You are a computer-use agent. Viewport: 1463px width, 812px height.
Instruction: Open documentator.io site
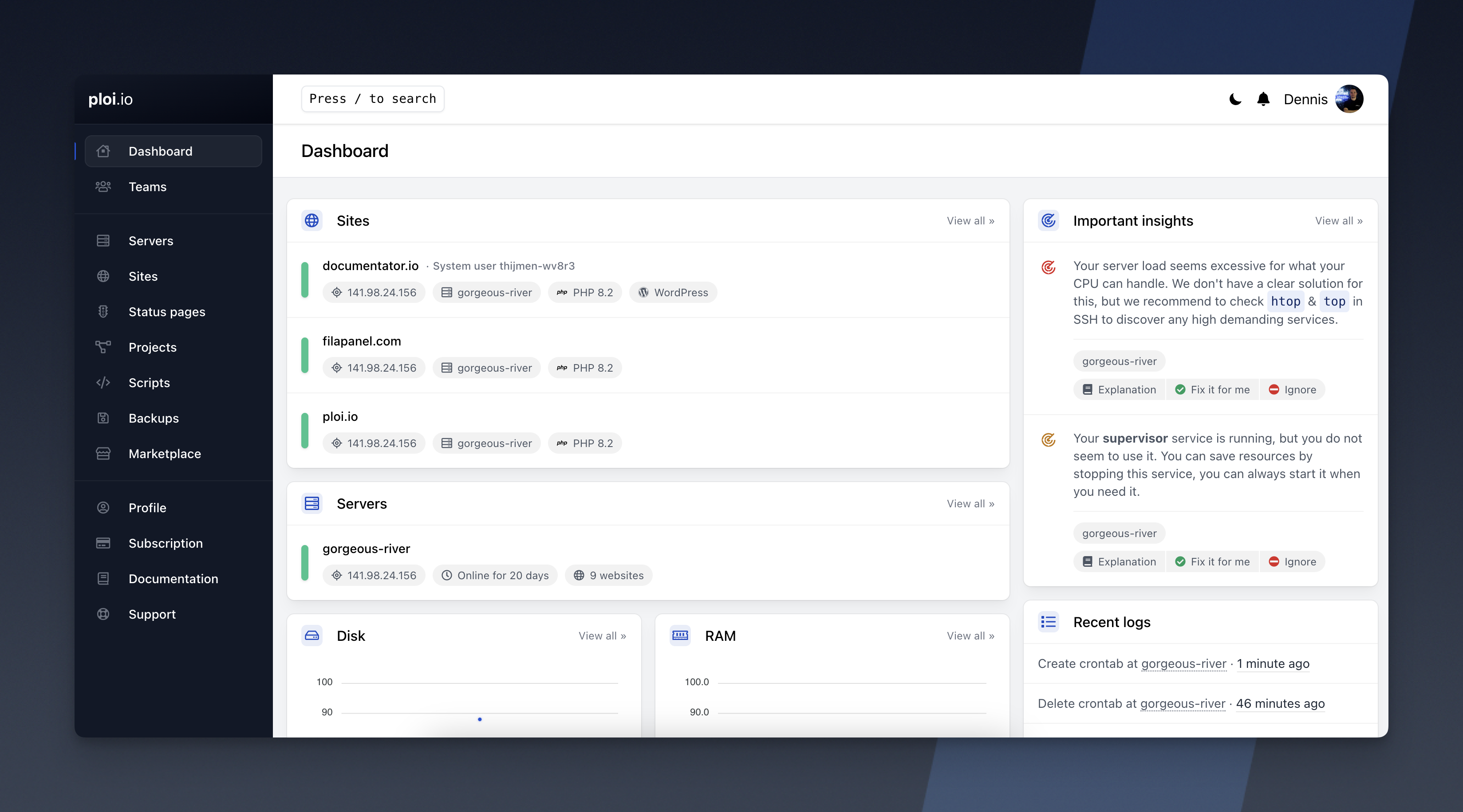[370, 266]
